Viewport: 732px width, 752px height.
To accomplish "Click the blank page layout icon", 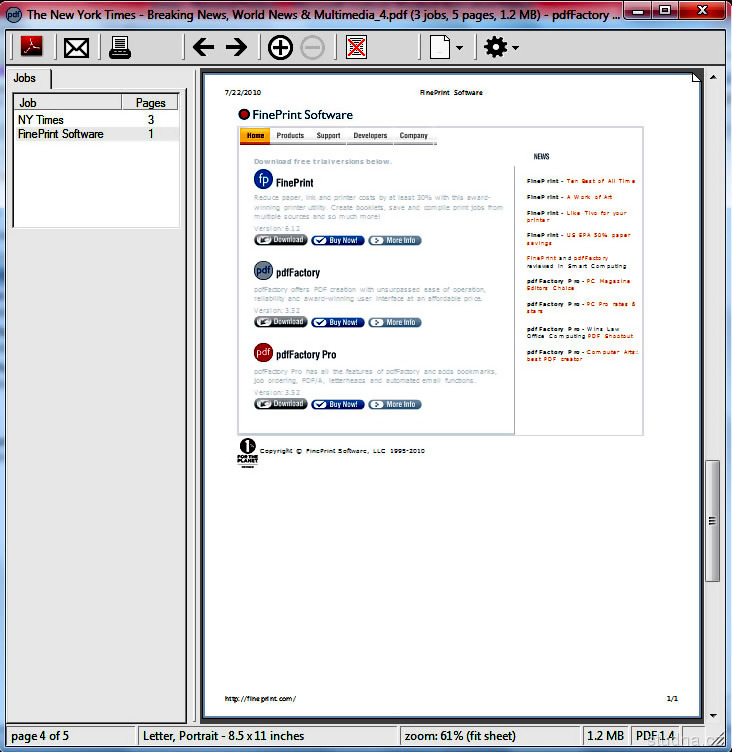I will point(440,47).
